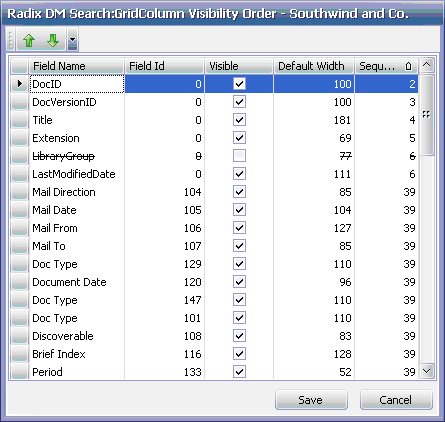Toggle the Visible checkbox for Title

click(x=239, y=120)
